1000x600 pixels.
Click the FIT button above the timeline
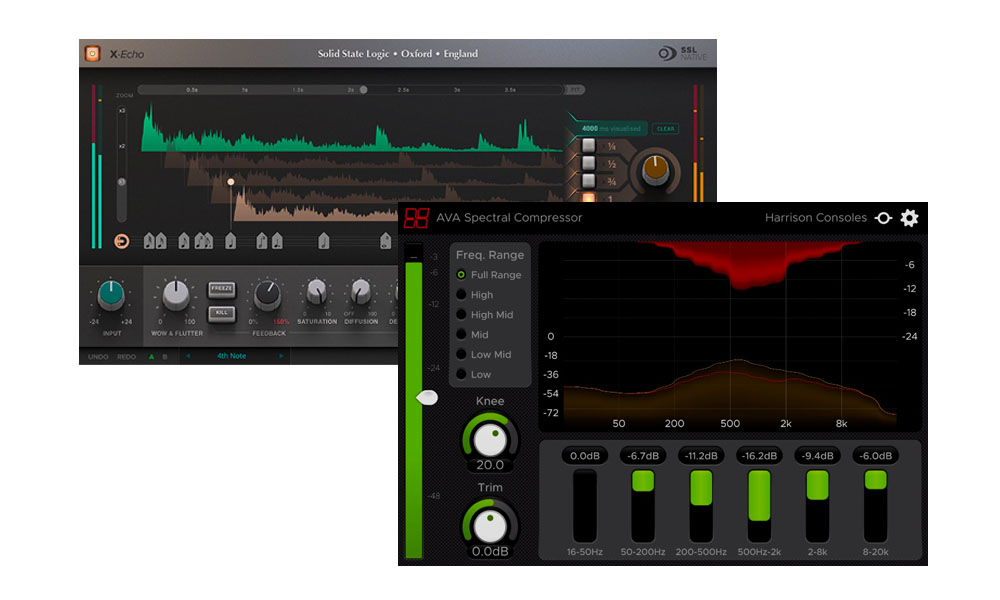click(576, 90)
